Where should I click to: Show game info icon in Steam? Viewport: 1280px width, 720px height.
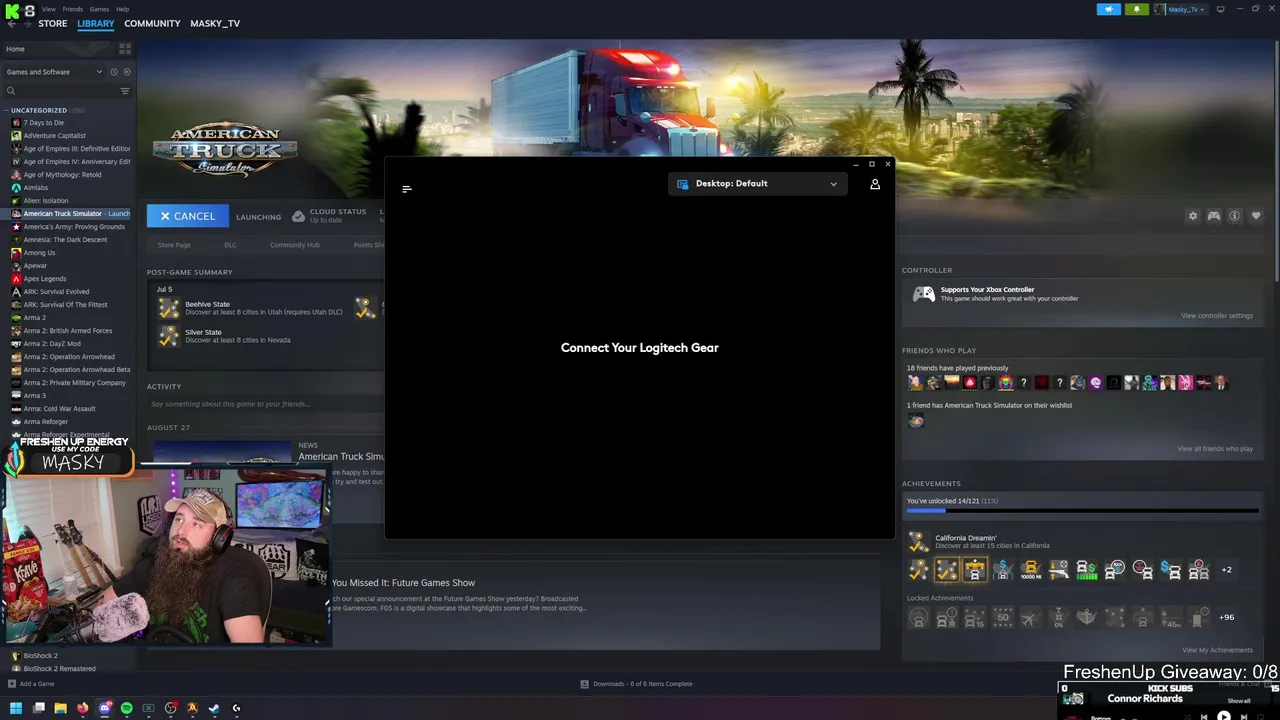pyautogui.click(x=1235, y=216)
